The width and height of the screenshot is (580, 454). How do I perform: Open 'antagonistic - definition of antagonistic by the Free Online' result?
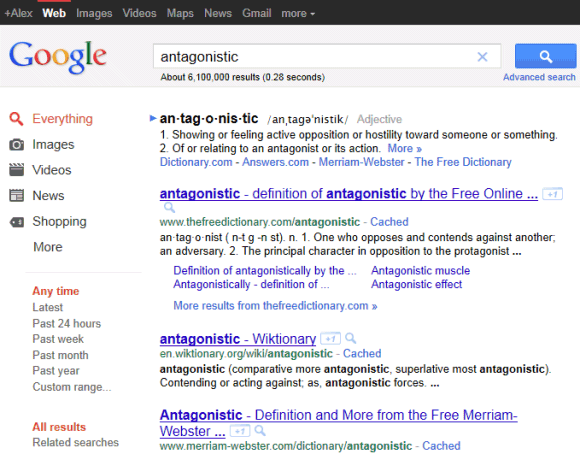(349, 194)
